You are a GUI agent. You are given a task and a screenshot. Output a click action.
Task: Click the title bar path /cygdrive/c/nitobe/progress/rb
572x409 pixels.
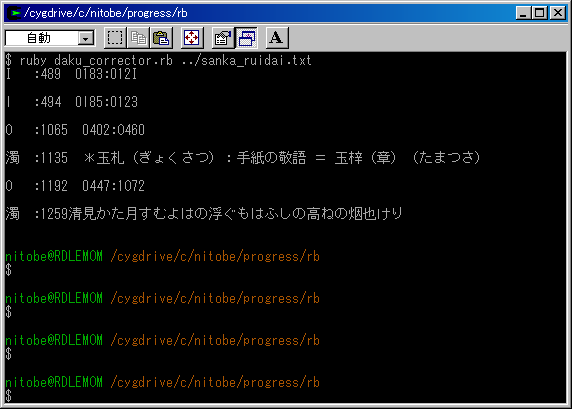pos(105,13)
